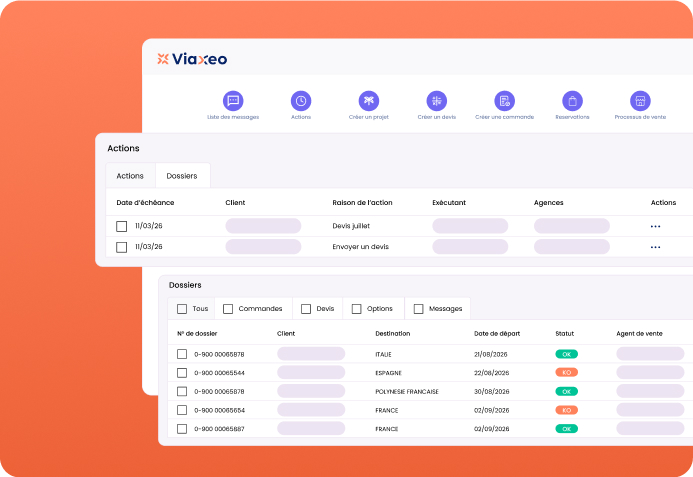This screenshot has height=477, width=693.
Task: Tick the Devis juillet row checkbox
Action: coord(122,226)
